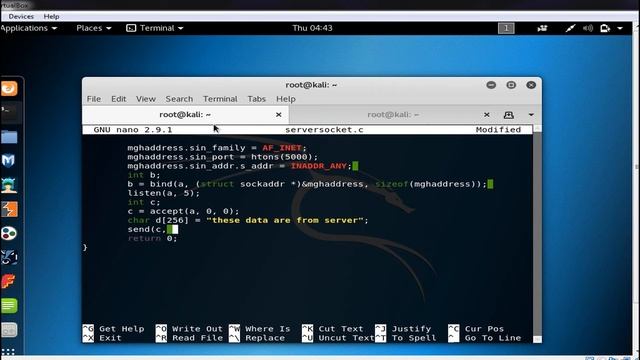Open the new tab button in terminal
Viewport: 640px width, 360px height.
[509, 115]
